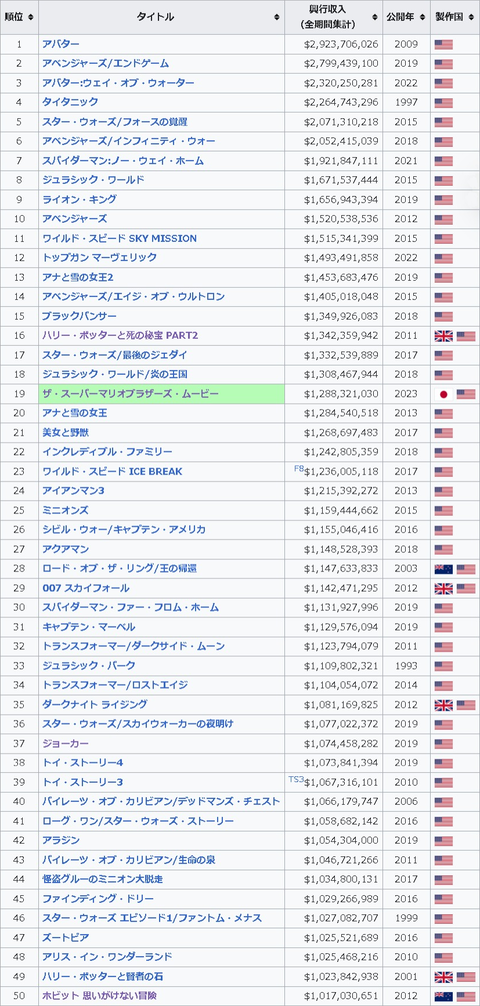This screenshot has height=1006, width=480.
Task: Open アラジン film link
Action: click(61, 840)
